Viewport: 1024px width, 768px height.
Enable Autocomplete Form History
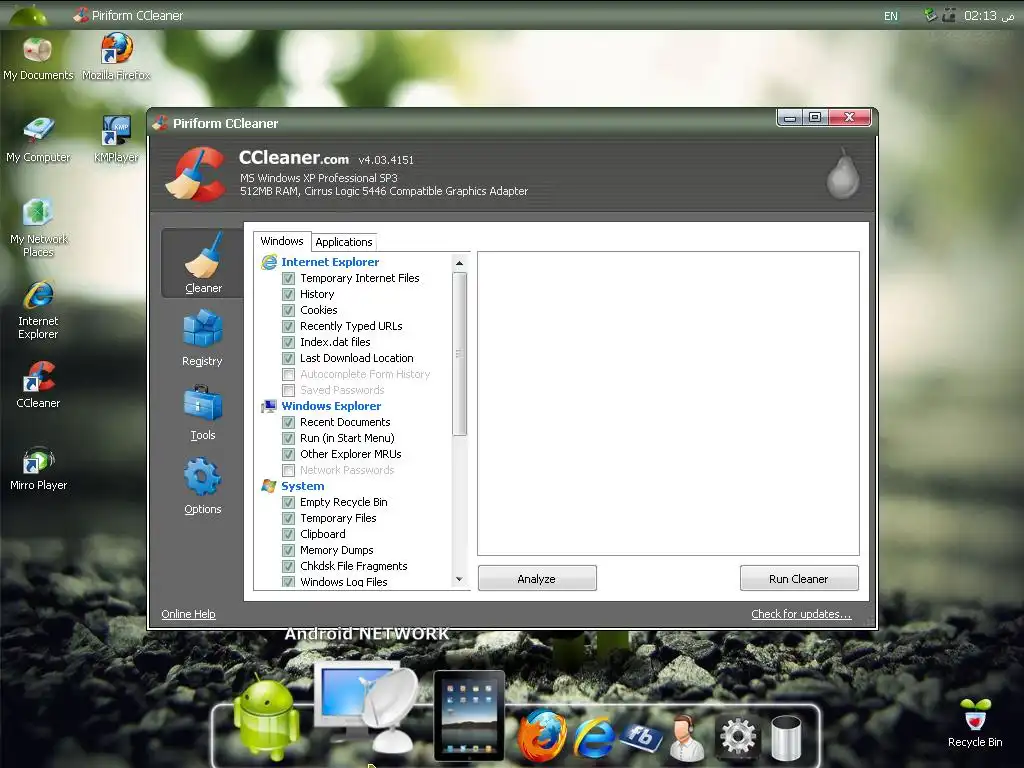point(288,374)
